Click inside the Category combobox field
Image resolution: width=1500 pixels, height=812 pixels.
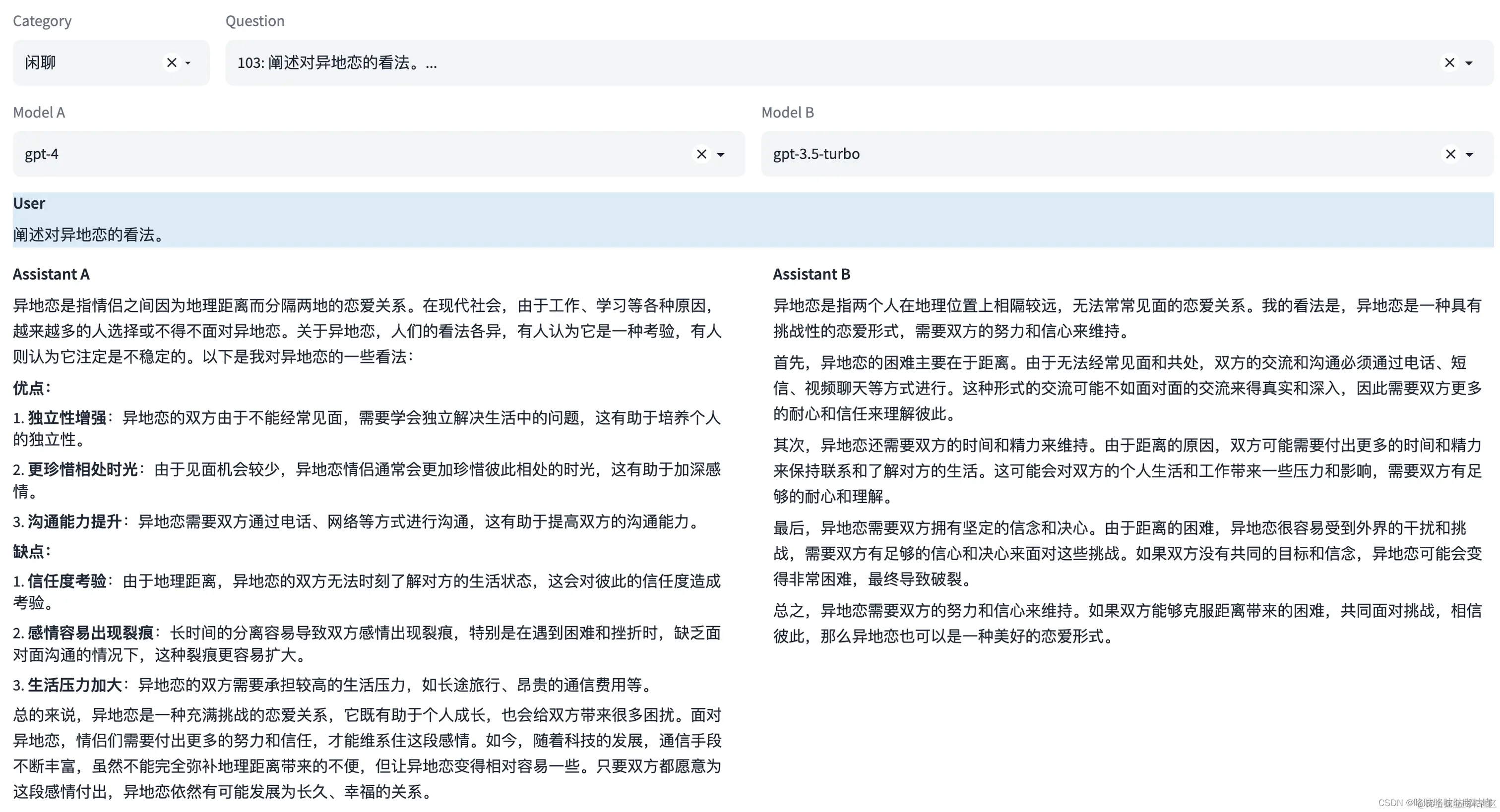[x=87, y=62]
